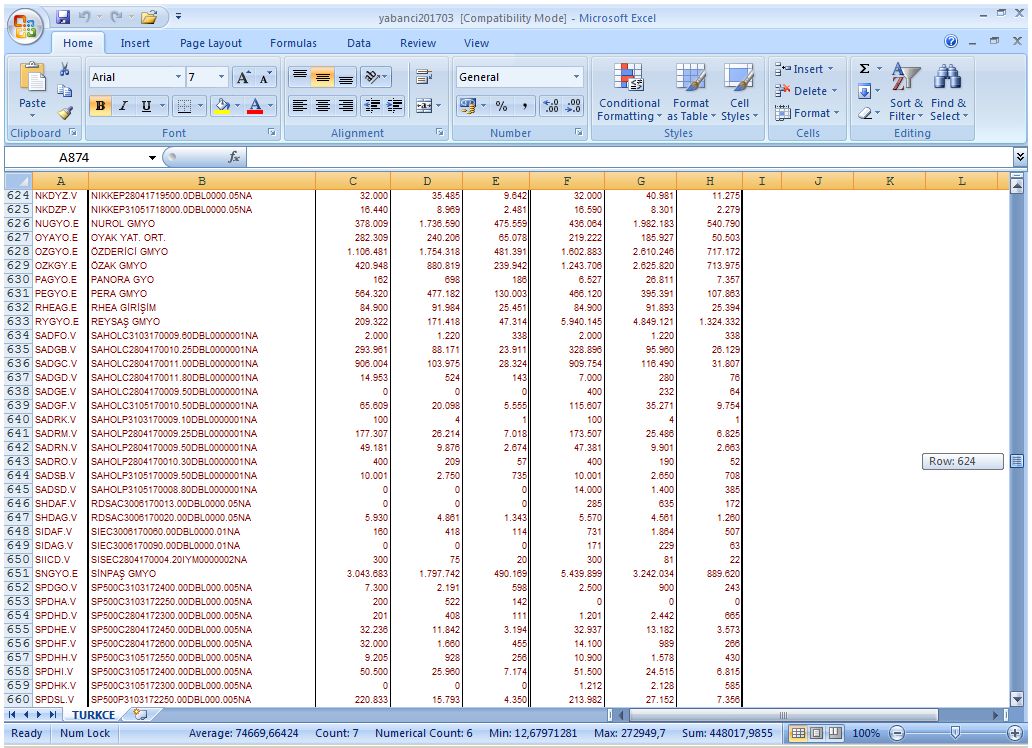Open the Font dialog box launcher
The width and height of the screenshot is (1032, 748).
pos(272,132)
